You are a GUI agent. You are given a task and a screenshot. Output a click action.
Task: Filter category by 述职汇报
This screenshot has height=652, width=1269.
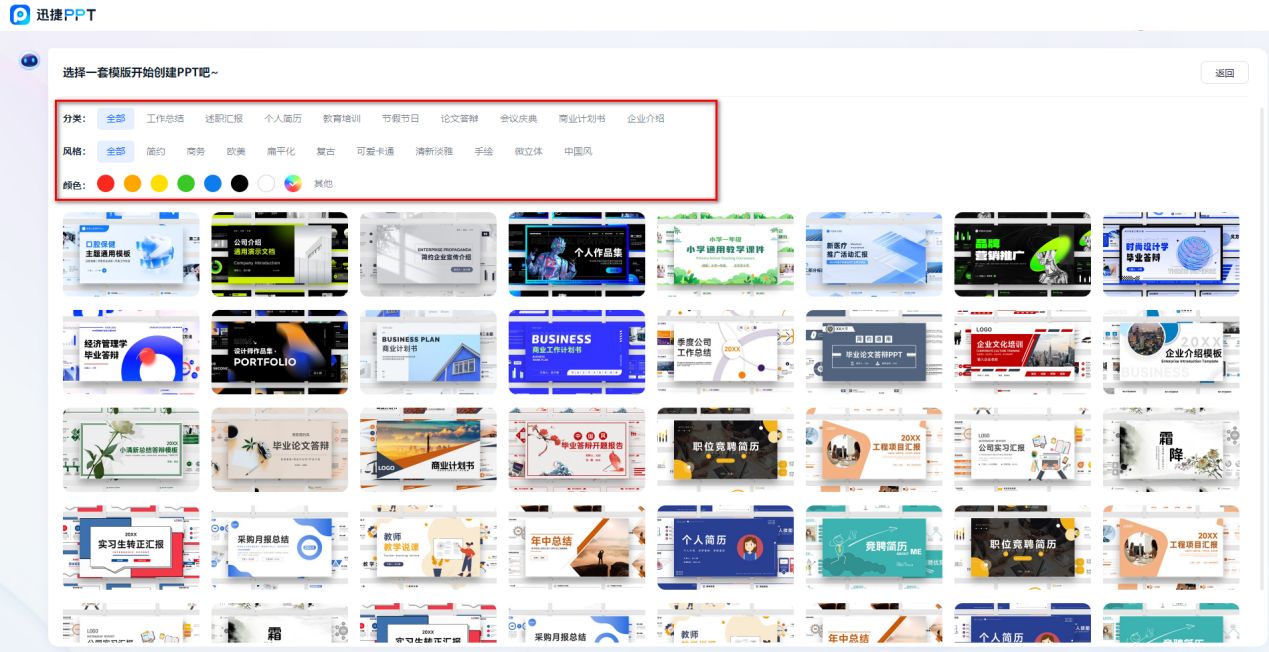[224, 118]
